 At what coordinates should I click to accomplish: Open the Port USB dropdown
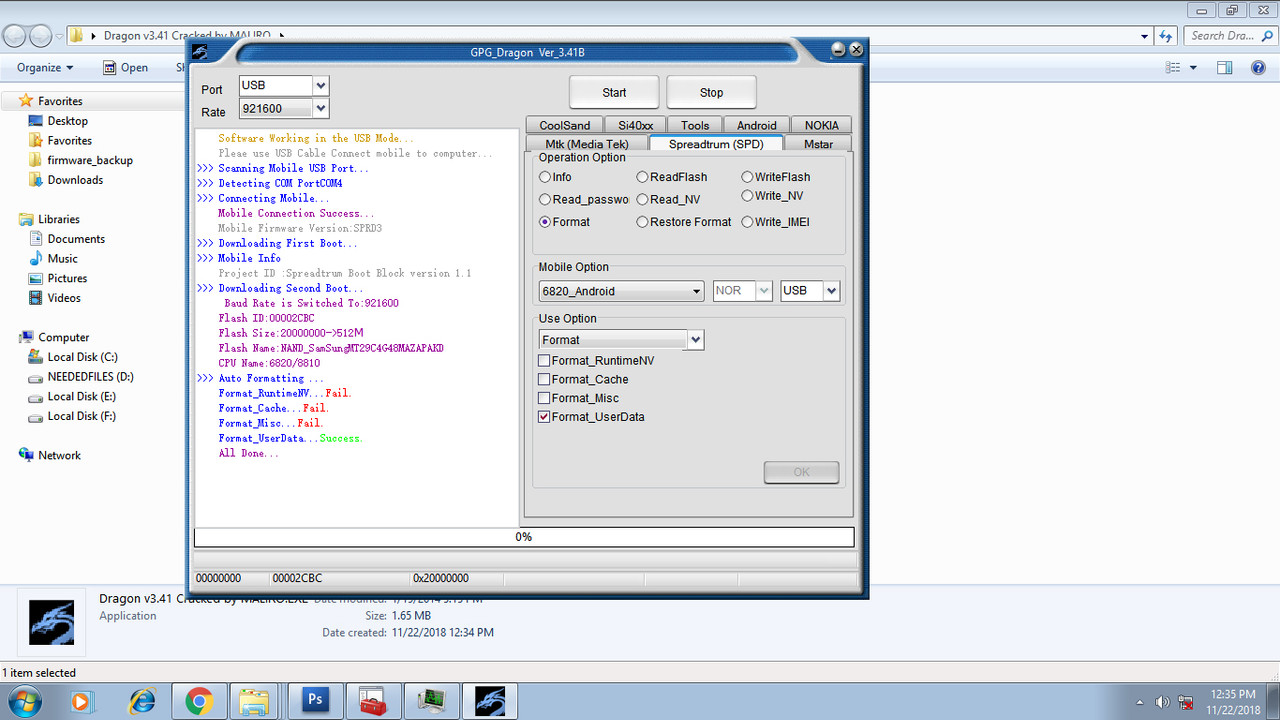[x=320, y=86]
